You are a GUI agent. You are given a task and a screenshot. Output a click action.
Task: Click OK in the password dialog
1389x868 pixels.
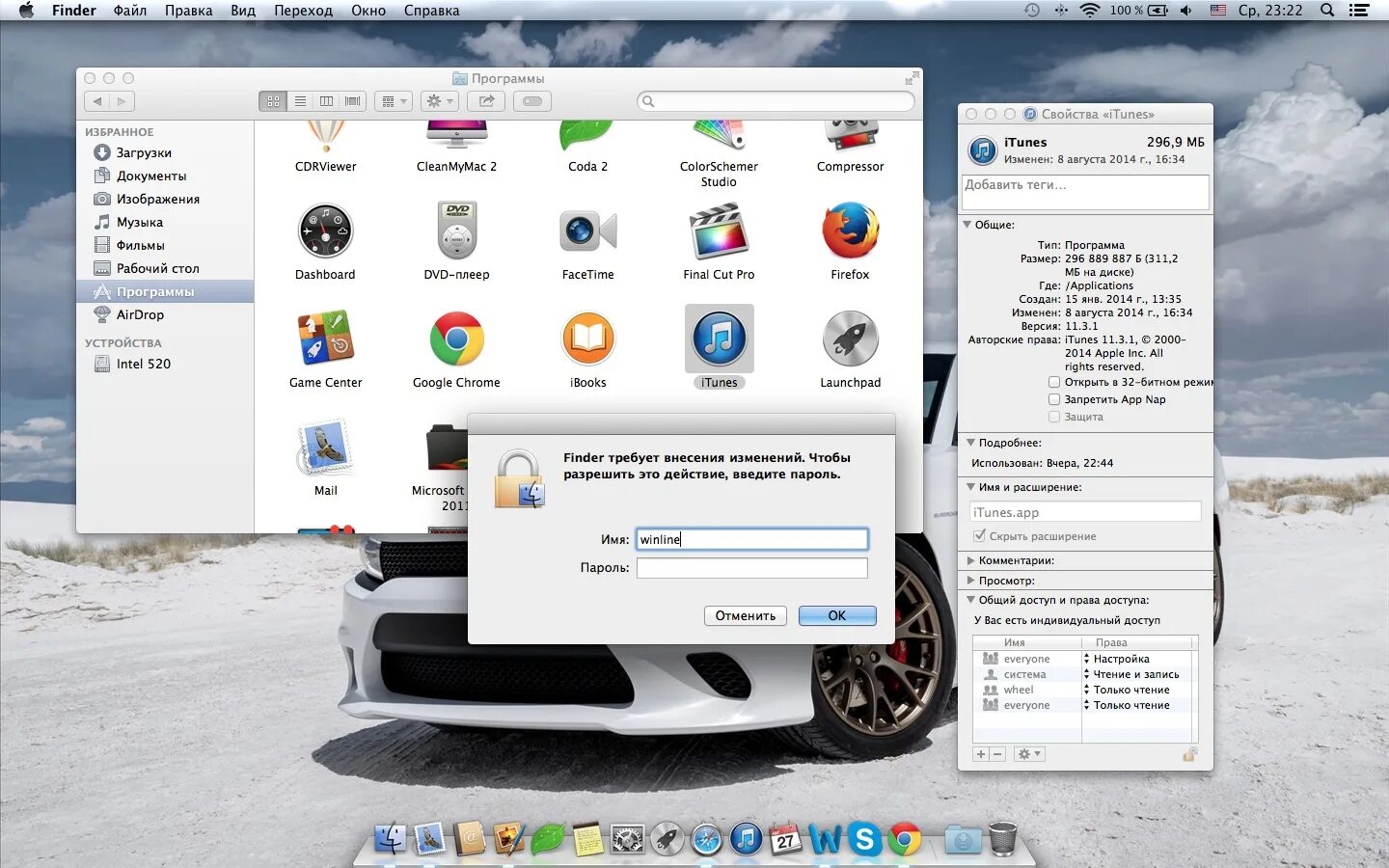[837, 615]
